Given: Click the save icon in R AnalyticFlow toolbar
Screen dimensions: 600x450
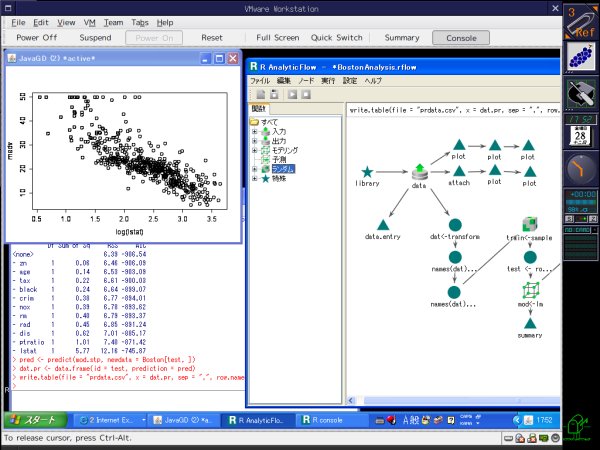Looking at the screenshot, I should (274, 94).
